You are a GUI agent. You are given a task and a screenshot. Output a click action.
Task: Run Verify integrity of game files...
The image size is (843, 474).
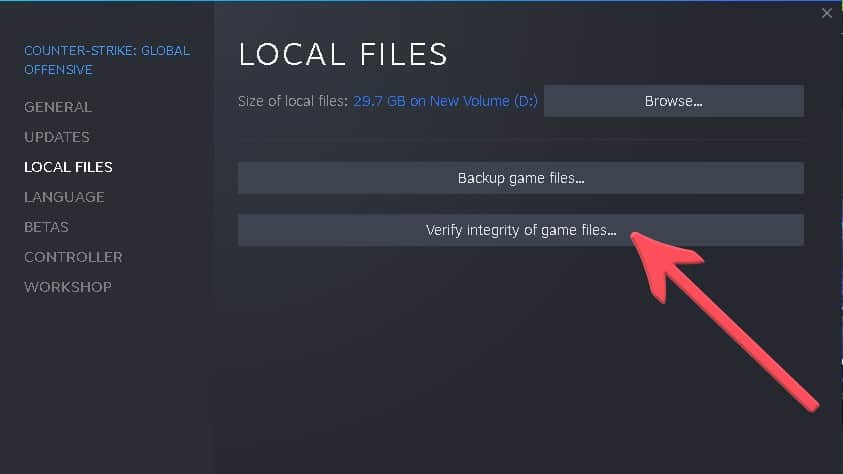[x=520, y=230]
